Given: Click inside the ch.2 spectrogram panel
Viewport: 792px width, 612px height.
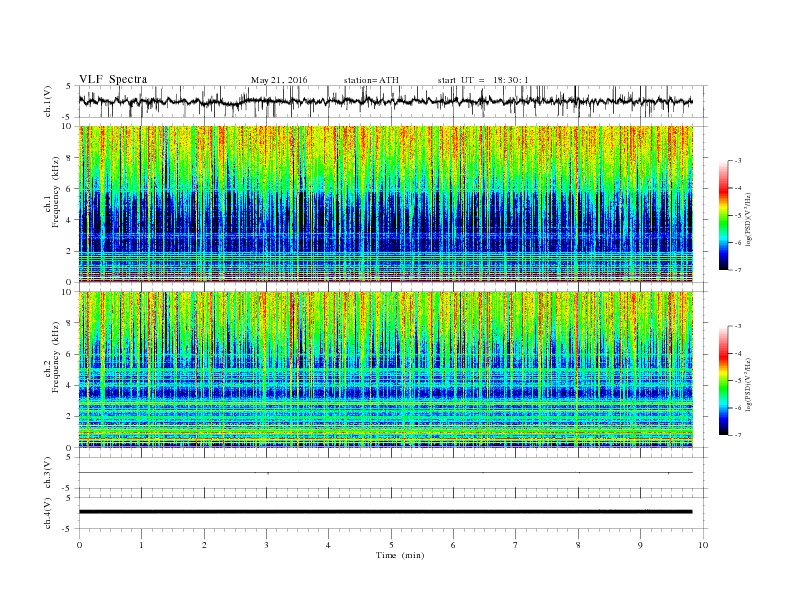Looking at the screenshot, I should coord(385,370).
